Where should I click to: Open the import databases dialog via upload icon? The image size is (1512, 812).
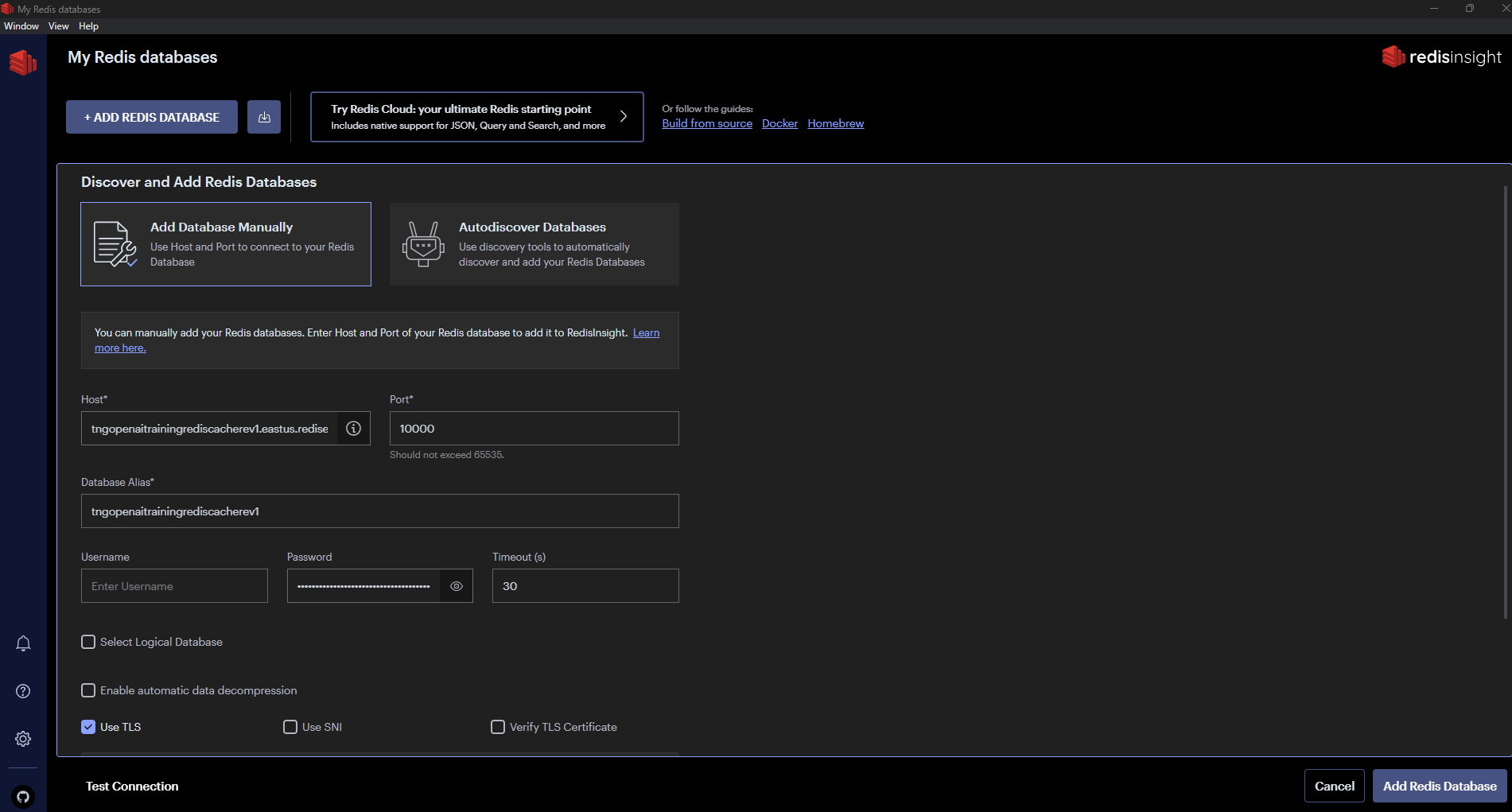(x=264, y=116)
